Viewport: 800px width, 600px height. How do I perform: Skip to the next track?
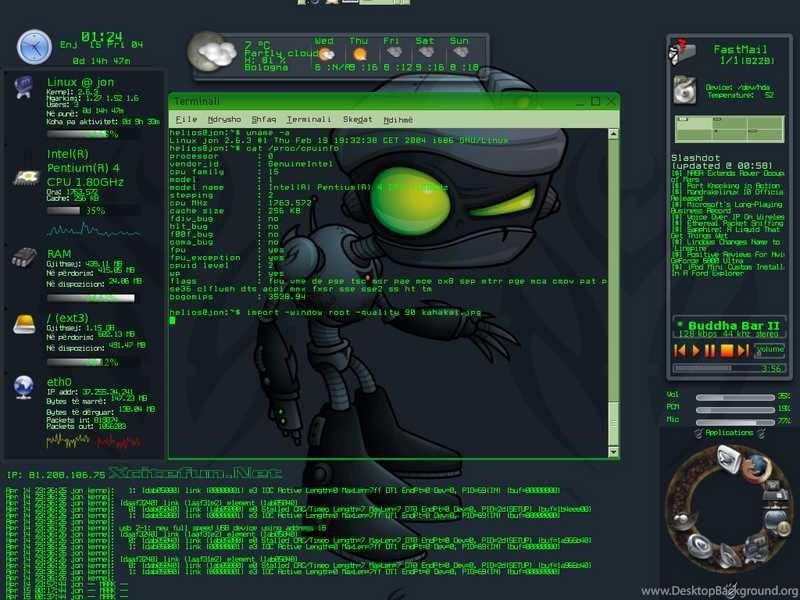[x=742, y=351]
